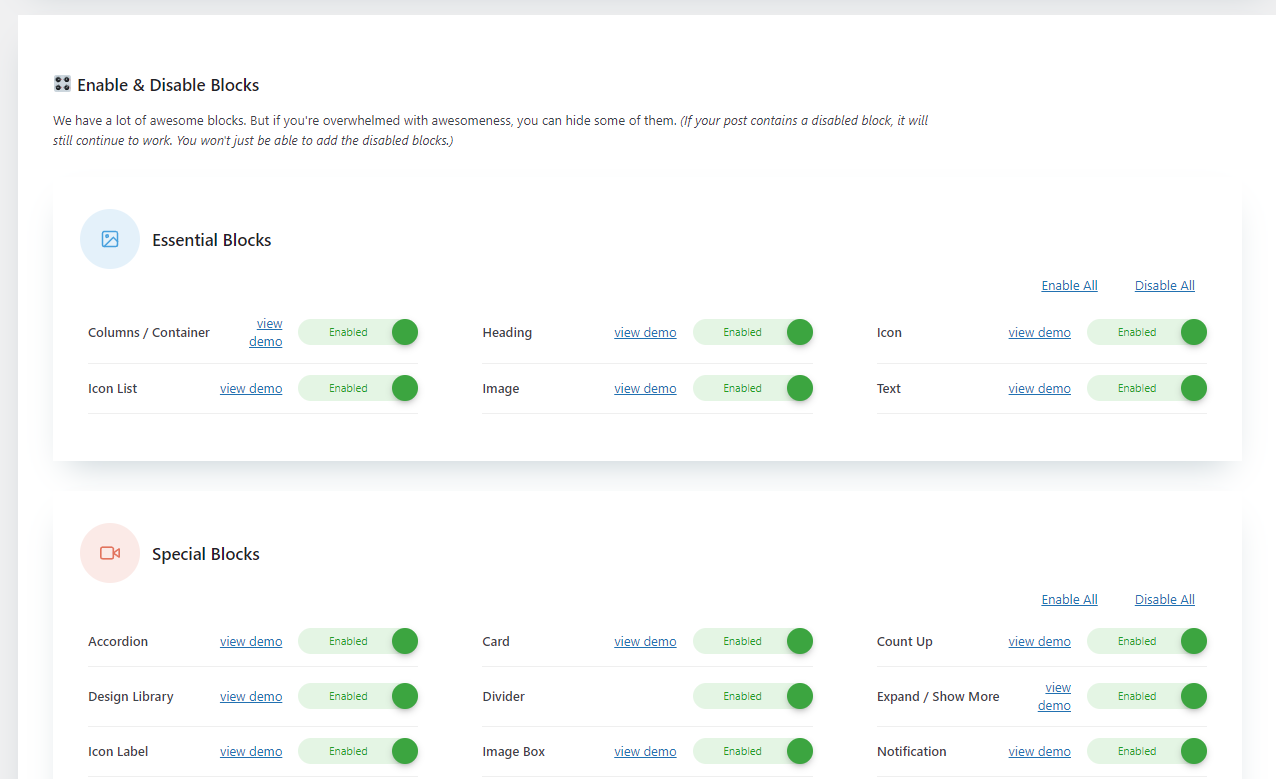The width and height of the screenshot is (1276, 779).
Task: Open view demo for Accordion block
Action: click(251, 641)
